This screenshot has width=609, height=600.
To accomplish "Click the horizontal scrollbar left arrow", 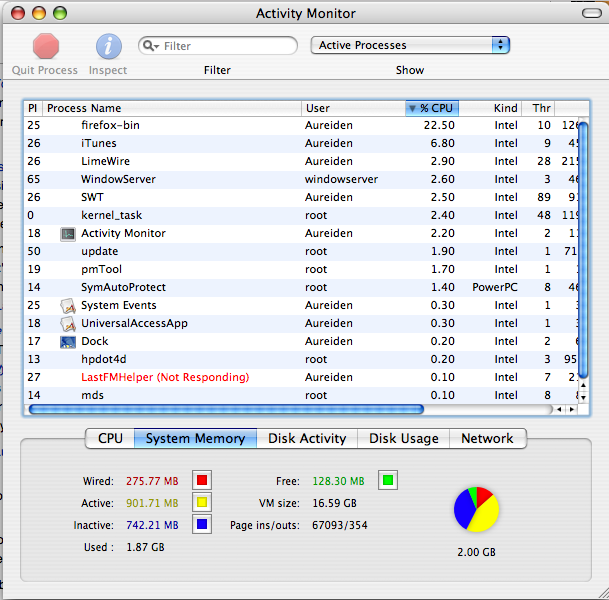I will coord(559,409).
